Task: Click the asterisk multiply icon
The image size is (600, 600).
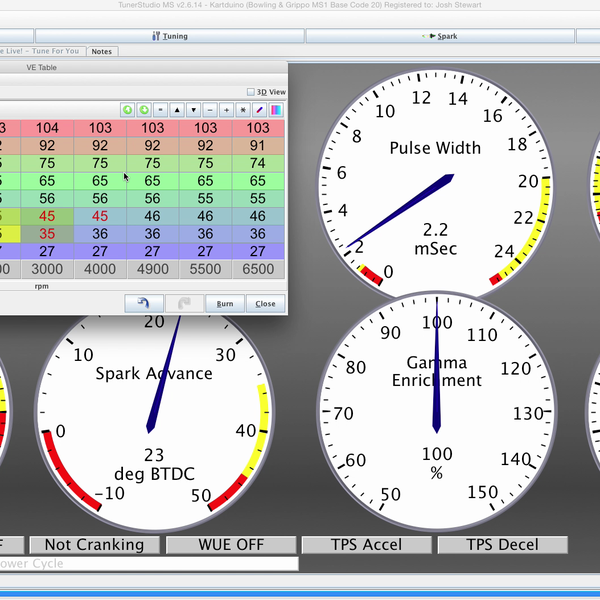Action: click(243, 109)
